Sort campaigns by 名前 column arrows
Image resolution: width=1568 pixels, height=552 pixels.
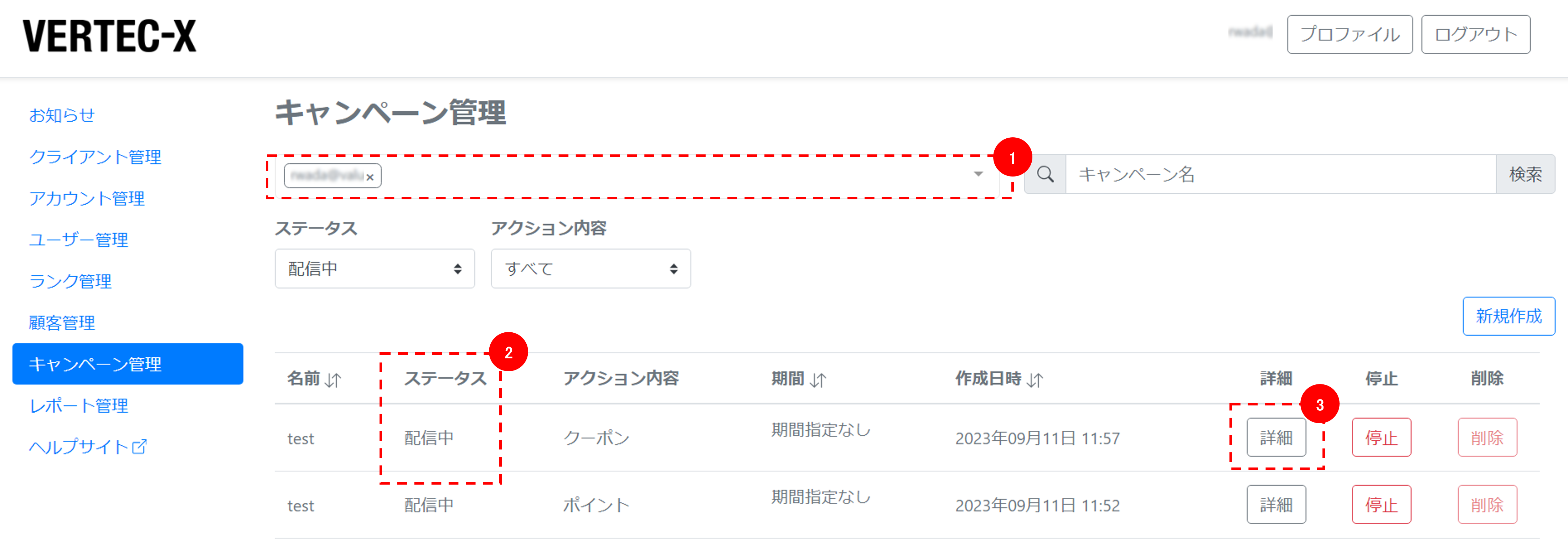click(x=333, y=380)
